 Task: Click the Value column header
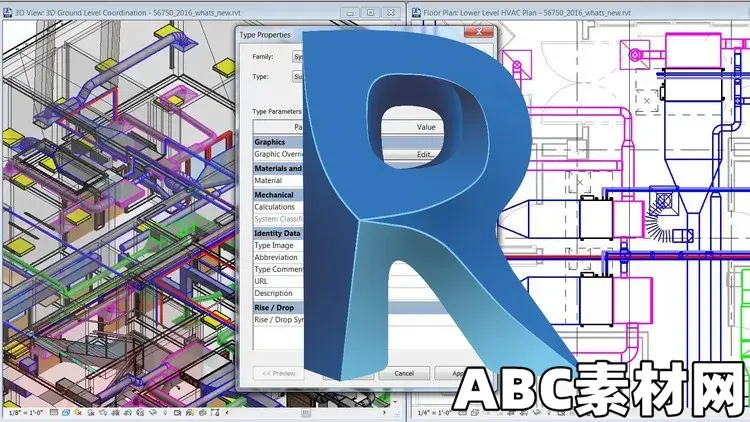coord(426,127)
